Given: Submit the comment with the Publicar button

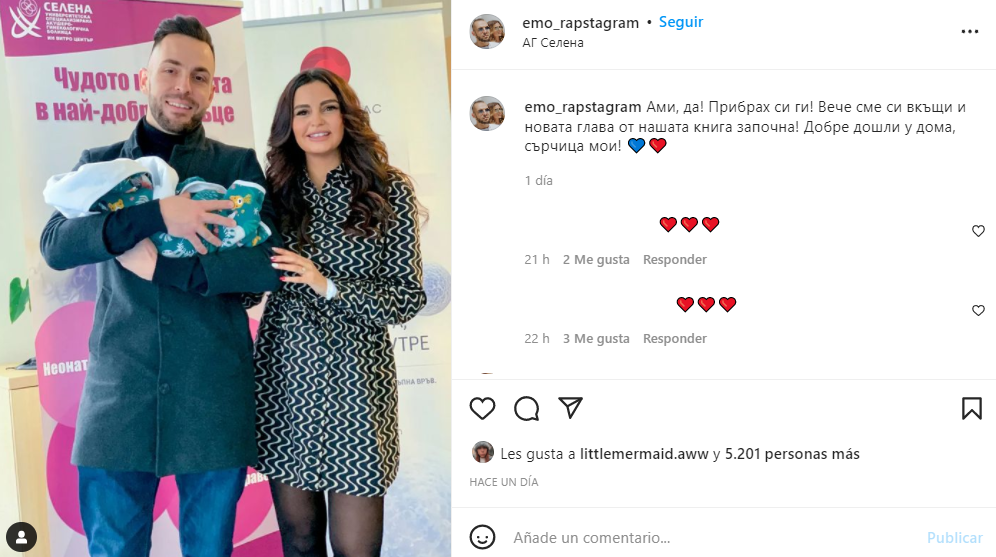Looking at the screenshot, I should pos(955,537).
